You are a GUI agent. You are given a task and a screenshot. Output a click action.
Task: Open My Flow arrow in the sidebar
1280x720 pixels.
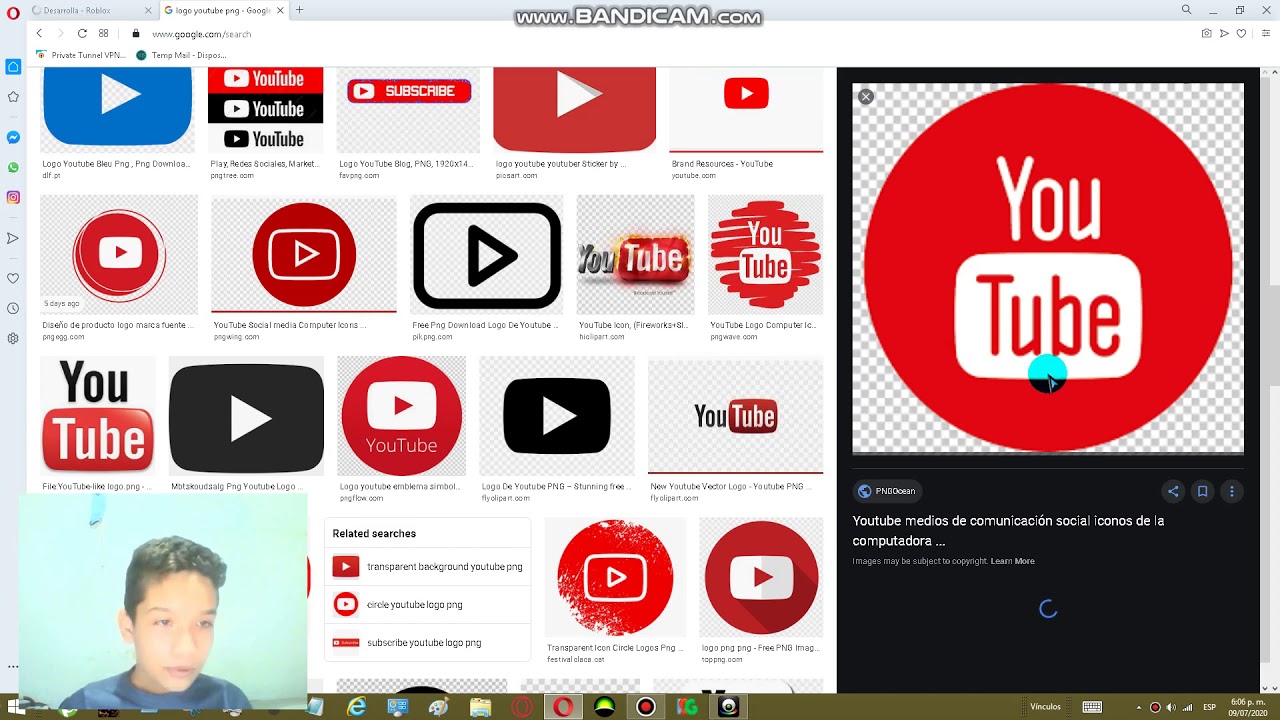13,238
